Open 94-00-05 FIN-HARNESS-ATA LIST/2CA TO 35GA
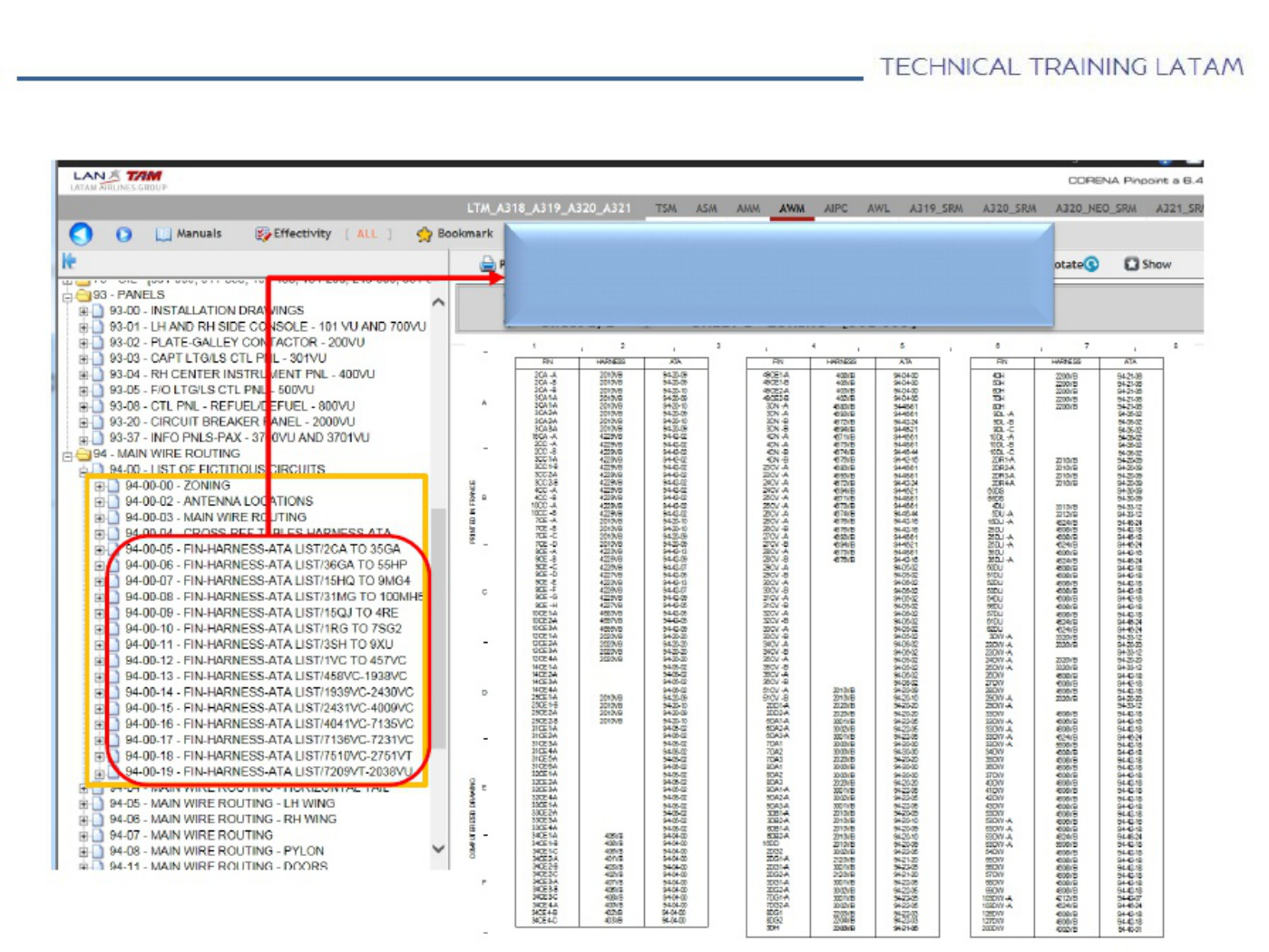Screen dimensions: 1269x952 point(262,549)
